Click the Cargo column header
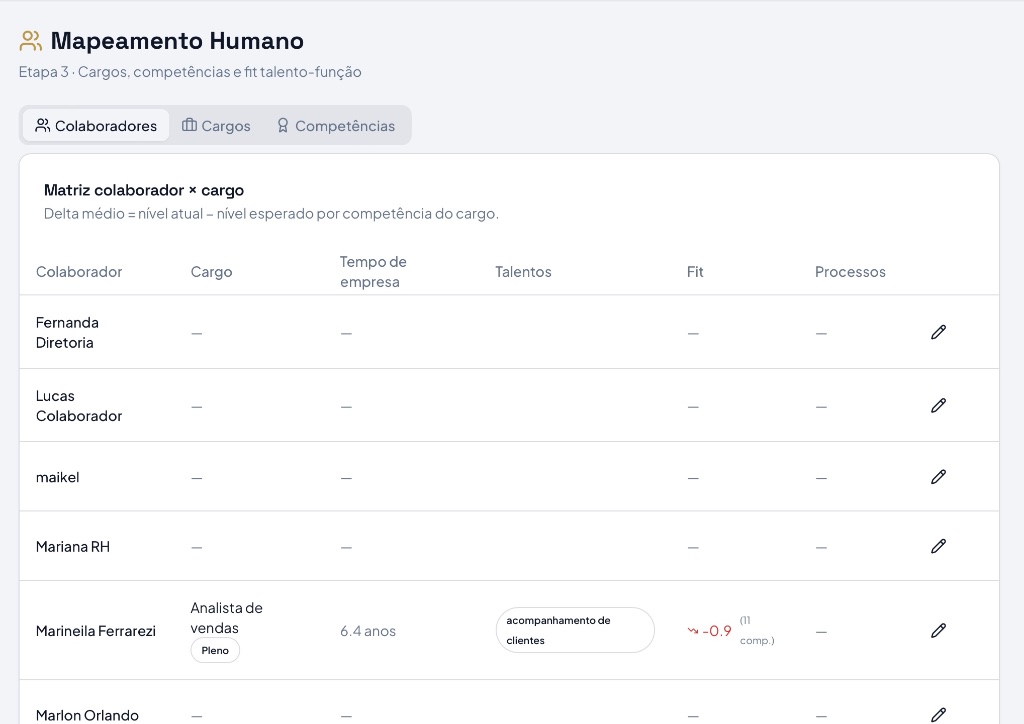Image resolution: width=1024 pixels, height=724 pixels. pyautogui.click(x=212, y=272)
